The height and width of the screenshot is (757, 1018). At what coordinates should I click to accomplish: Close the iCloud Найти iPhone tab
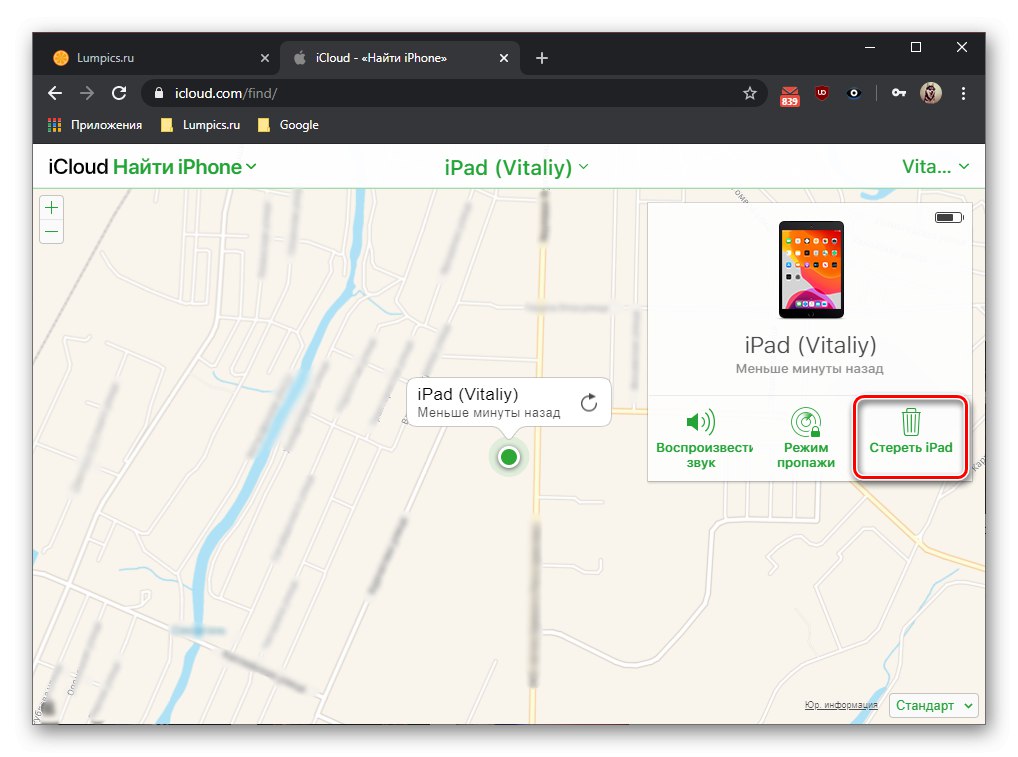[504, 58]
